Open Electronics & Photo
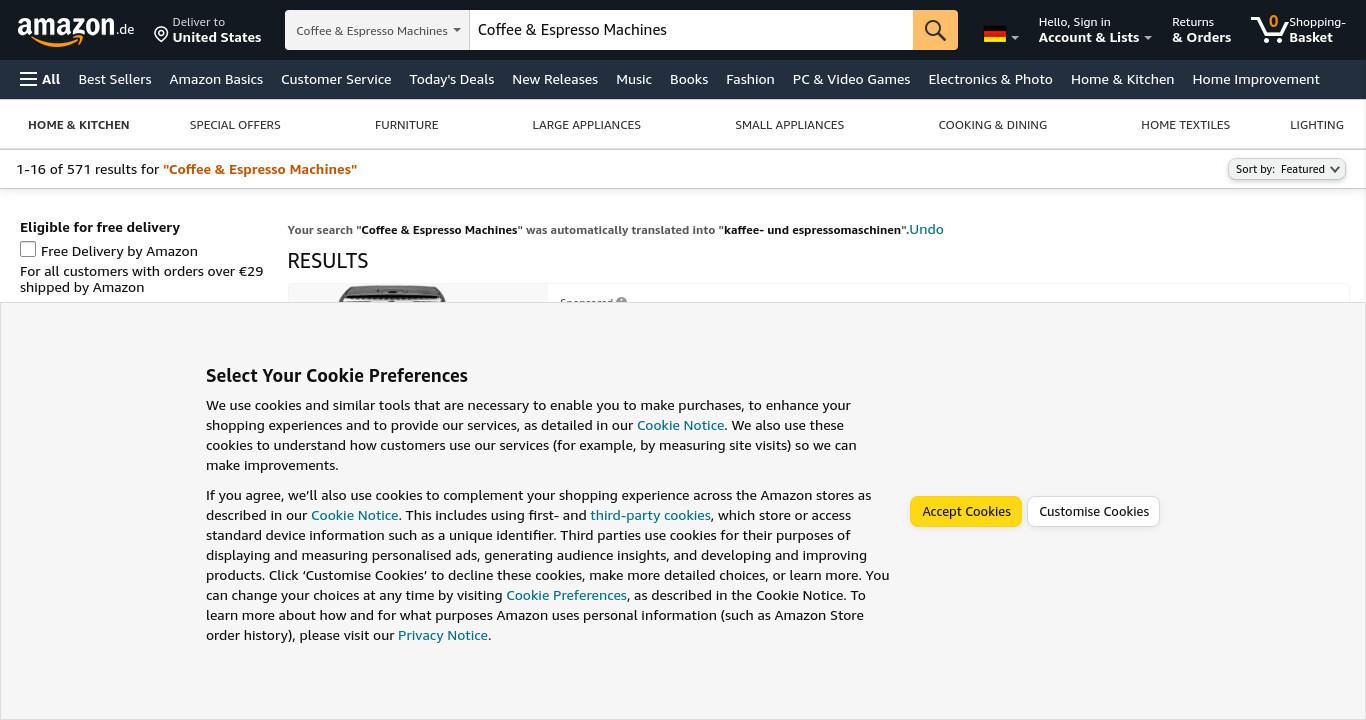The width and height of the screenshot is (1366, 720). 990,79
